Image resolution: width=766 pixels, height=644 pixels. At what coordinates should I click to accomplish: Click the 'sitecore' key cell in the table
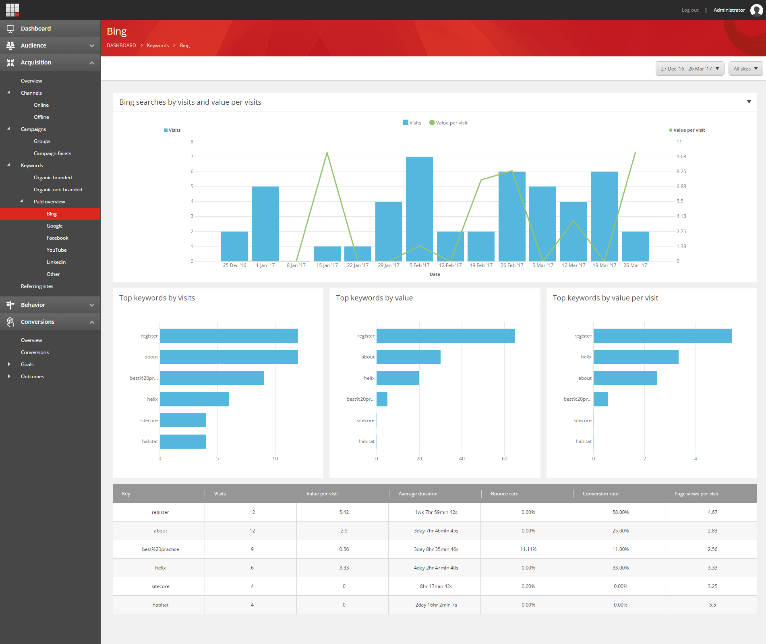[160, 586]
